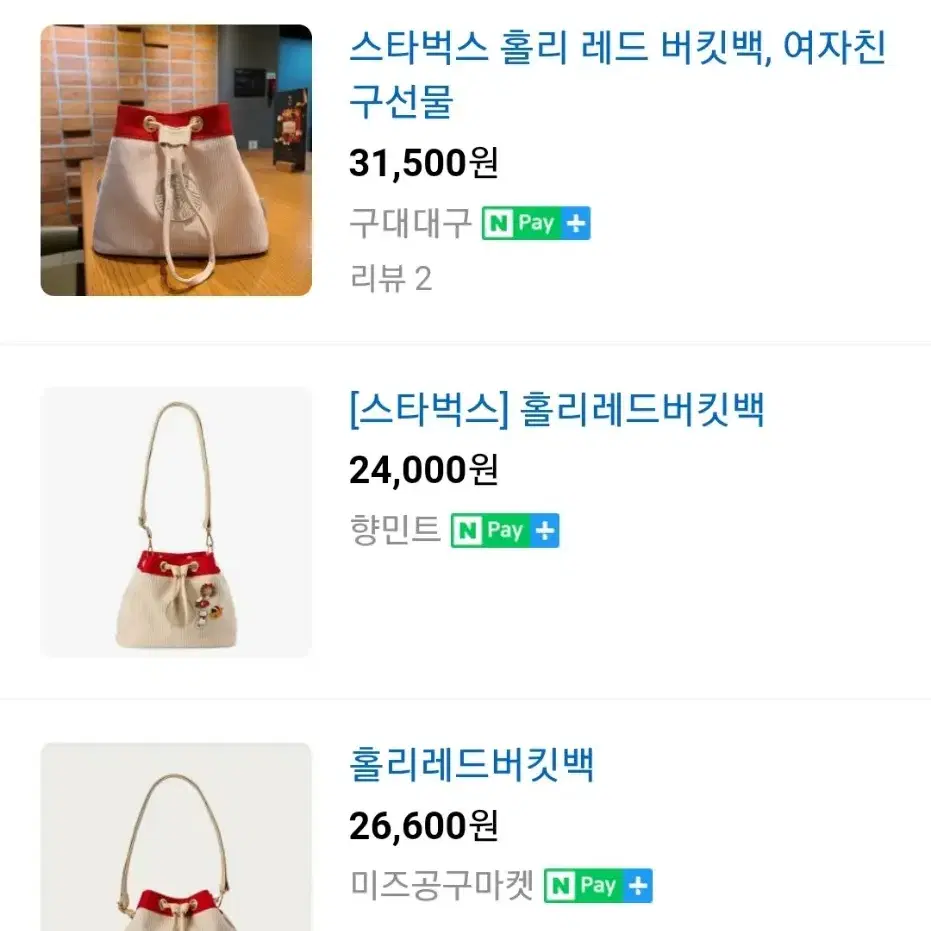The image size is (931, 931).
Task: Click the 24,000원 price
Action: click(424, 470)
